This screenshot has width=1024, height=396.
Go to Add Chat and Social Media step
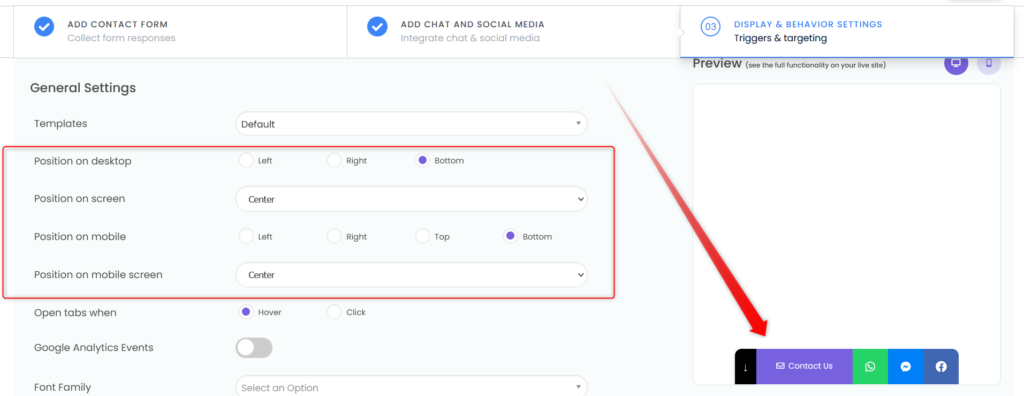tap(513, 31)
